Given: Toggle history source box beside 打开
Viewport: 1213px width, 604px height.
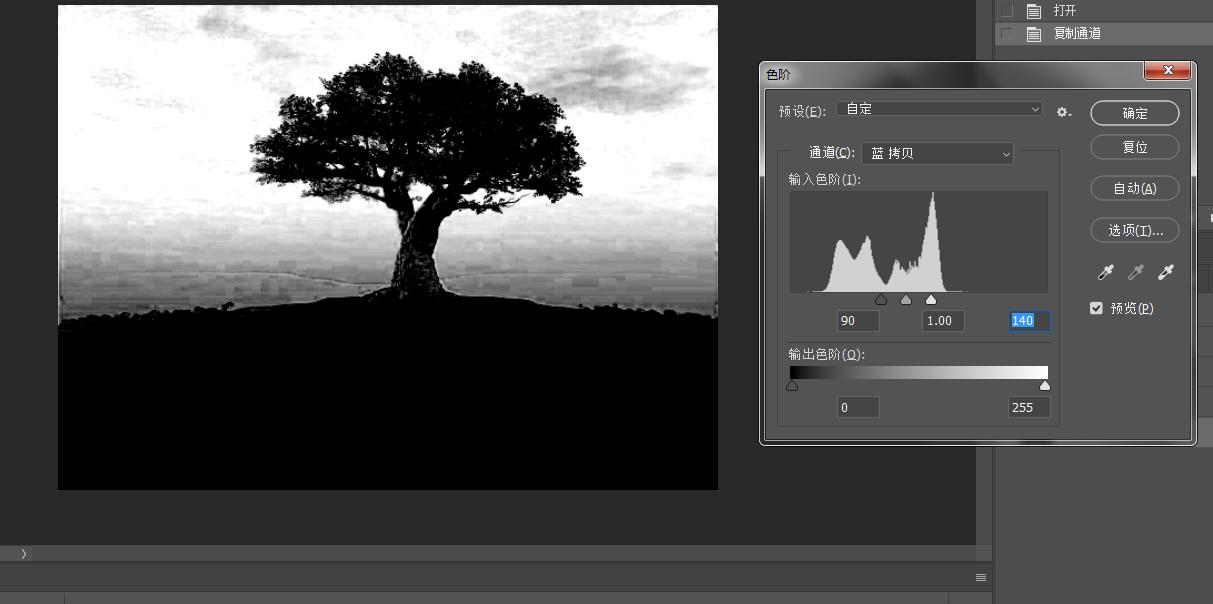Looking at the screenshot, I should point(1007,11).
